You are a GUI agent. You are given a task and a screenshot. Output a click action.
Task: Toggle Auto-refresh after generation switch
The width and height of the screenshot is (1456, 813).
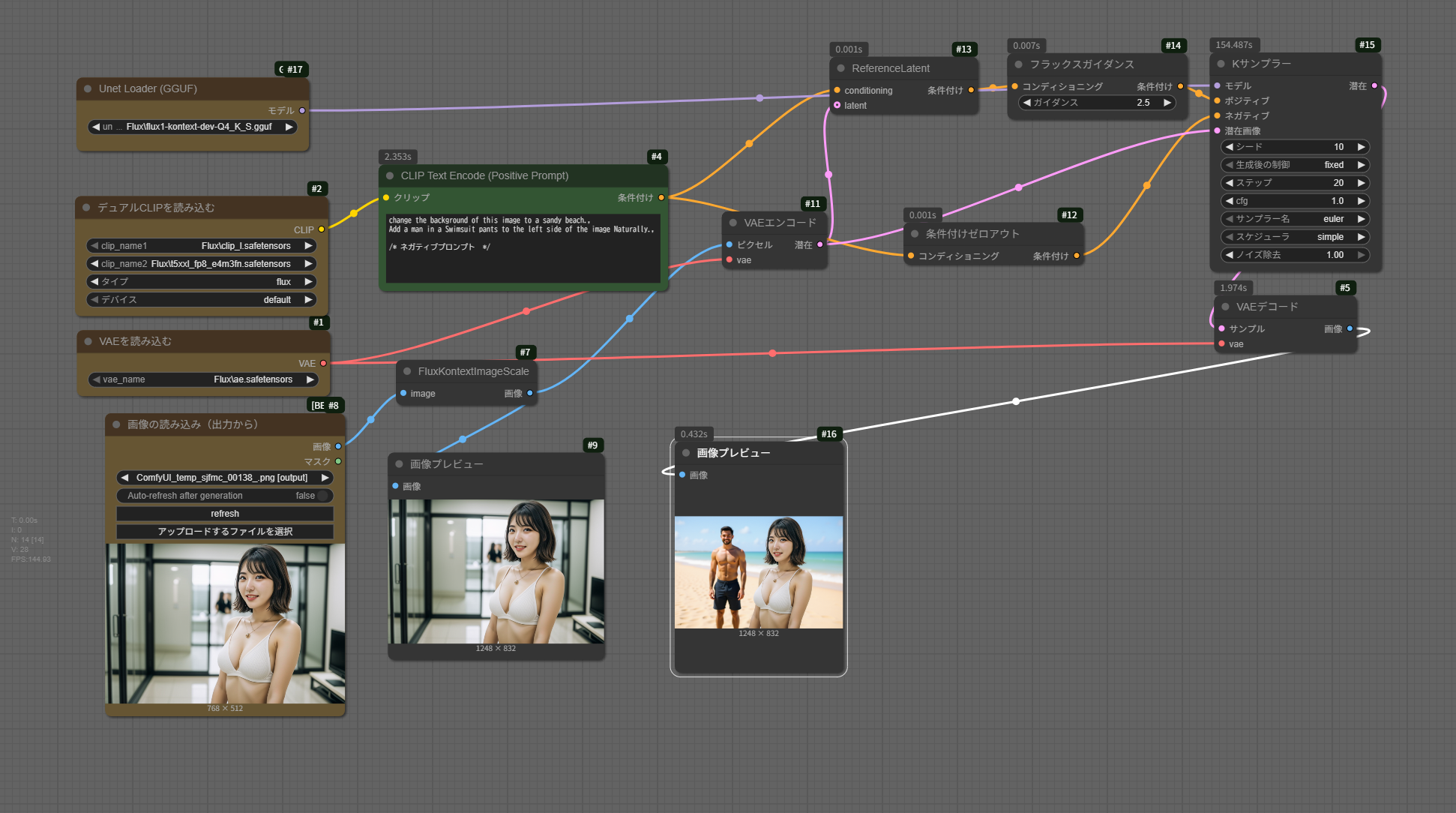point(322,496)
